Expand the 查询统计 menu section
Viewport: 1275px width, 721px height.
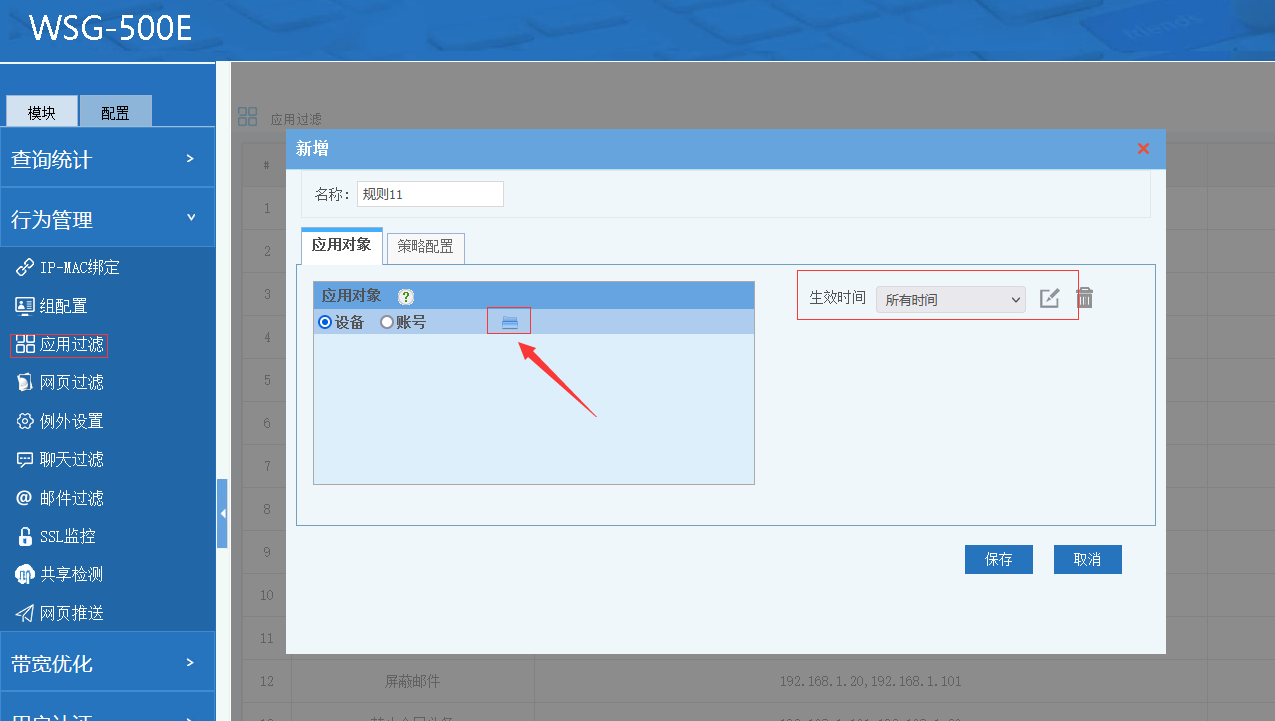click(x=107, y=159)
